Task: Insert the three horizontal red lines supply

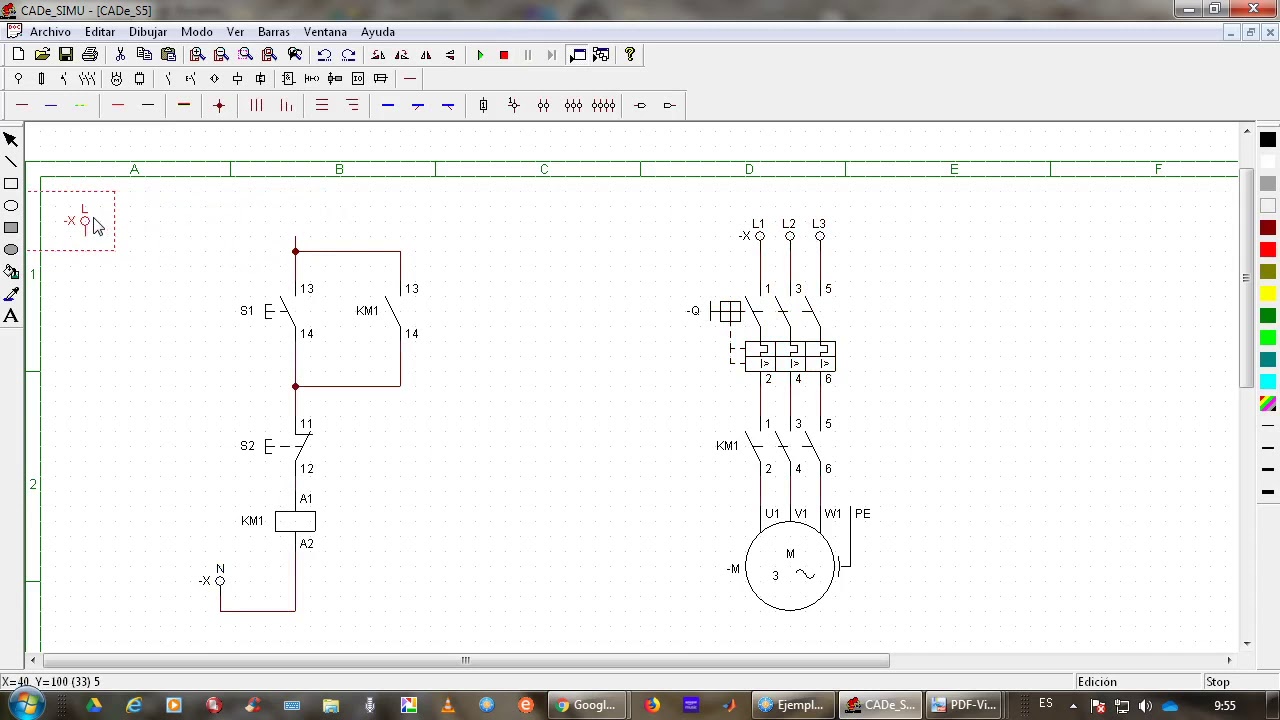Action: pos(322,105)
